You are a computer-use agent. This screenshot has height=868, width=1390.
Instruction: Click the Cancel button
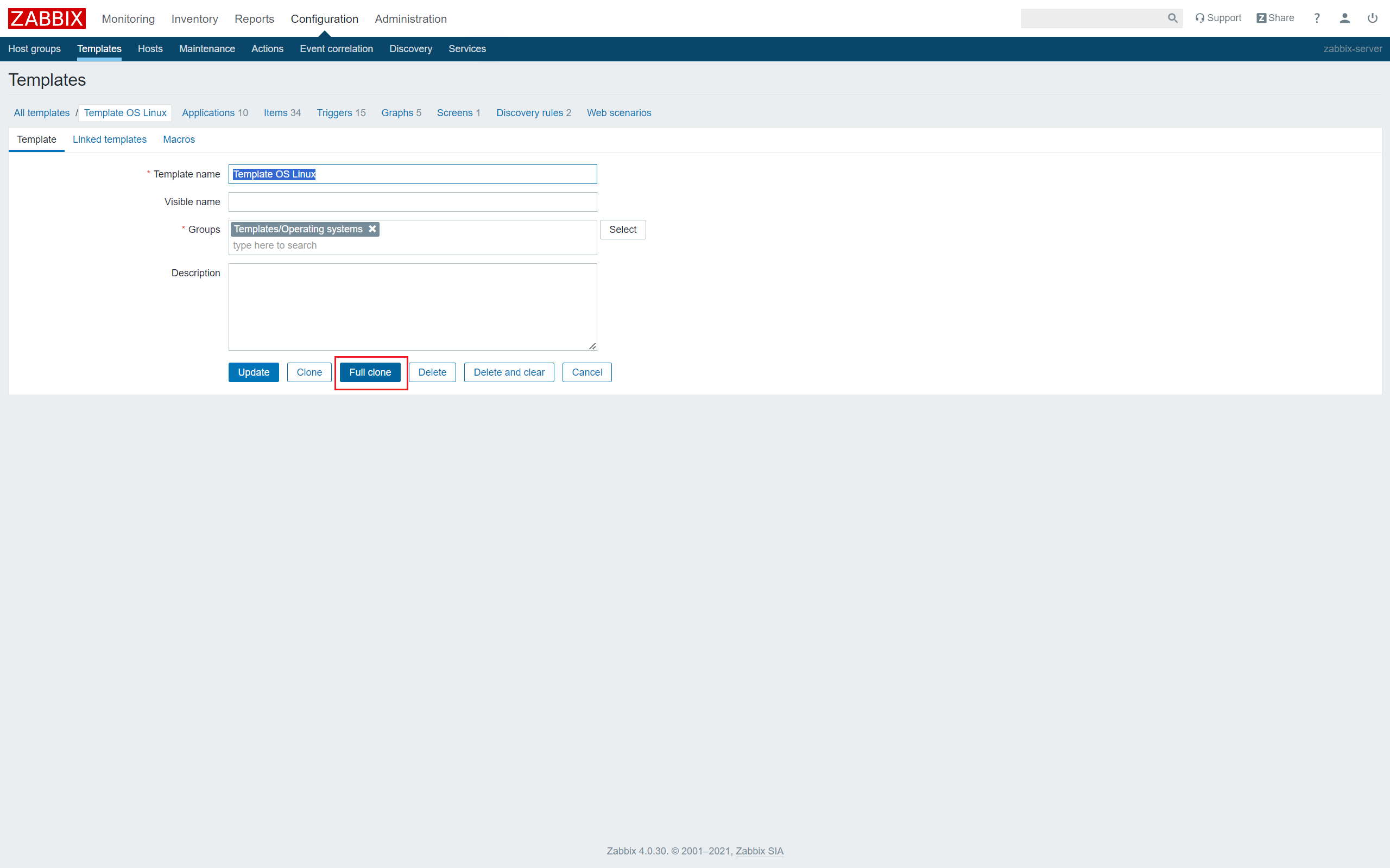[x=587, y=372]
